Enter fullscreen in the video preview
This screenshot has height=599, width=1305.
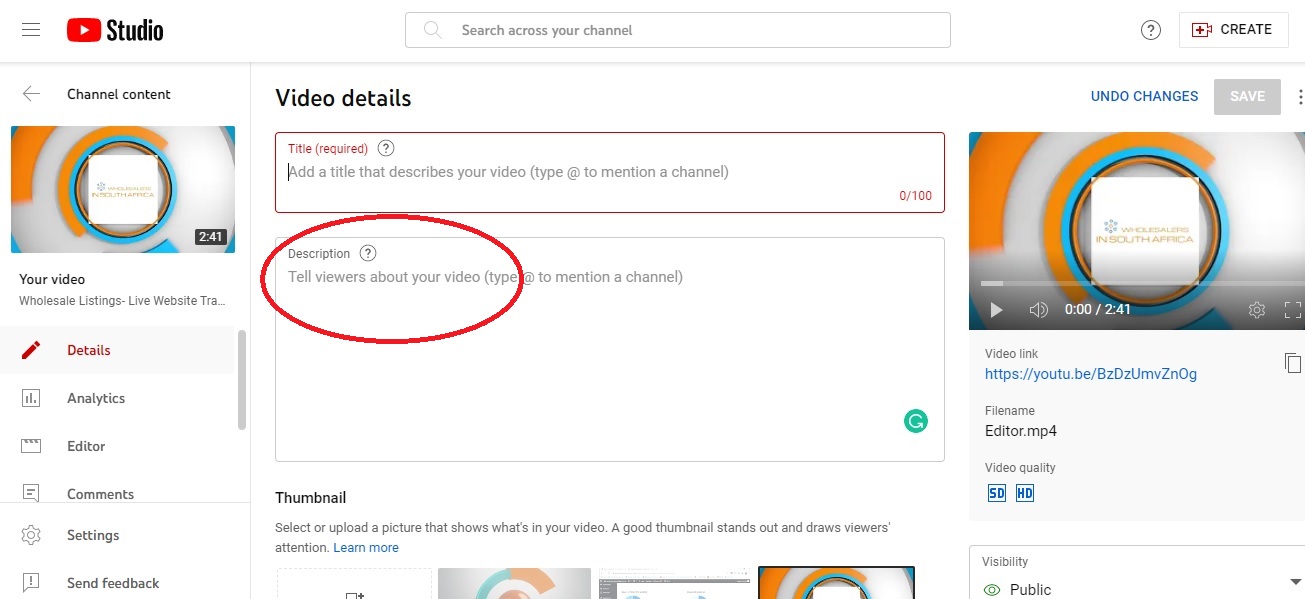click(x=1293, y=310)
